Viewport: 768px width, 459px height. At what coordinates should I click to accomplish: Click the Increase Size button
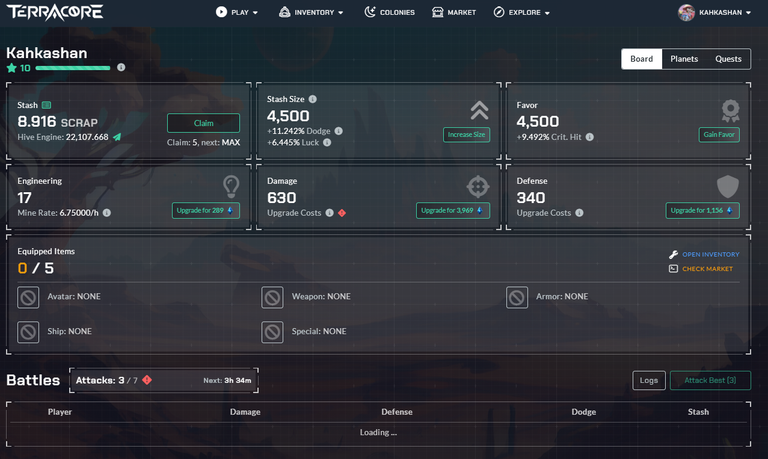466,135
